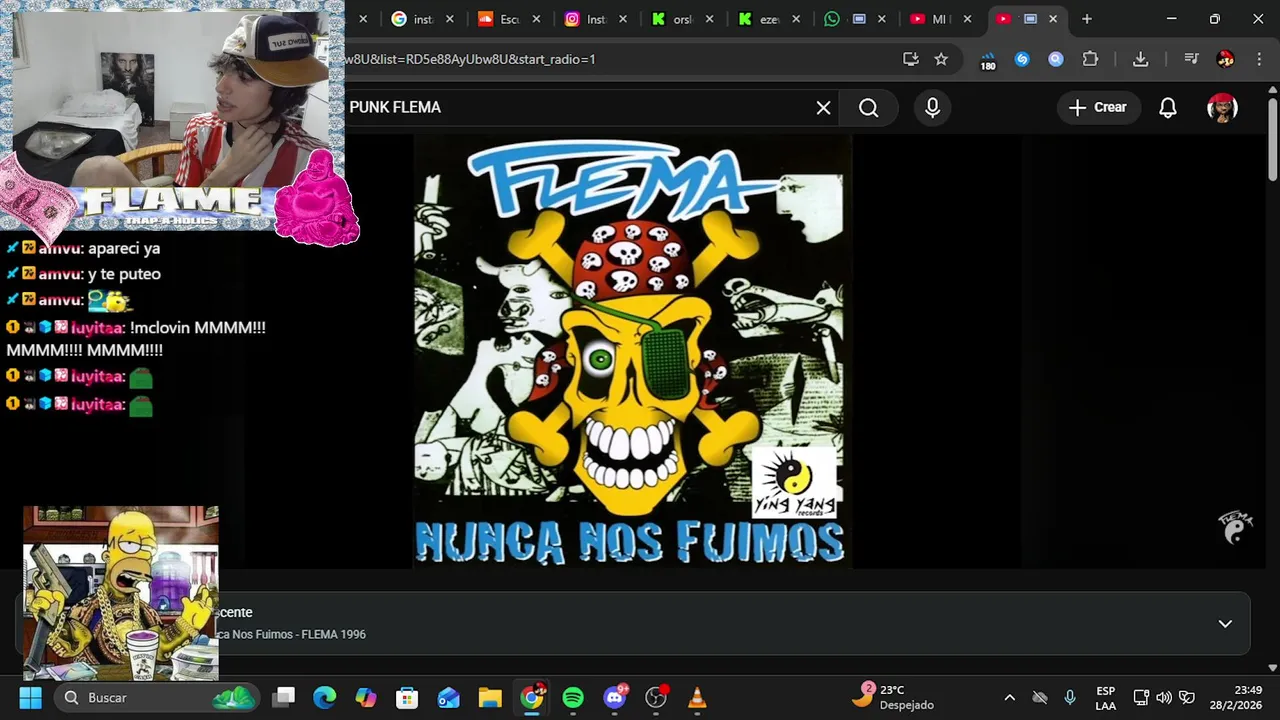The image size is (1280, 720).
Task: Click the ESP LAA language indicator
Action: pyautogui.click(x=1105, y=698)
